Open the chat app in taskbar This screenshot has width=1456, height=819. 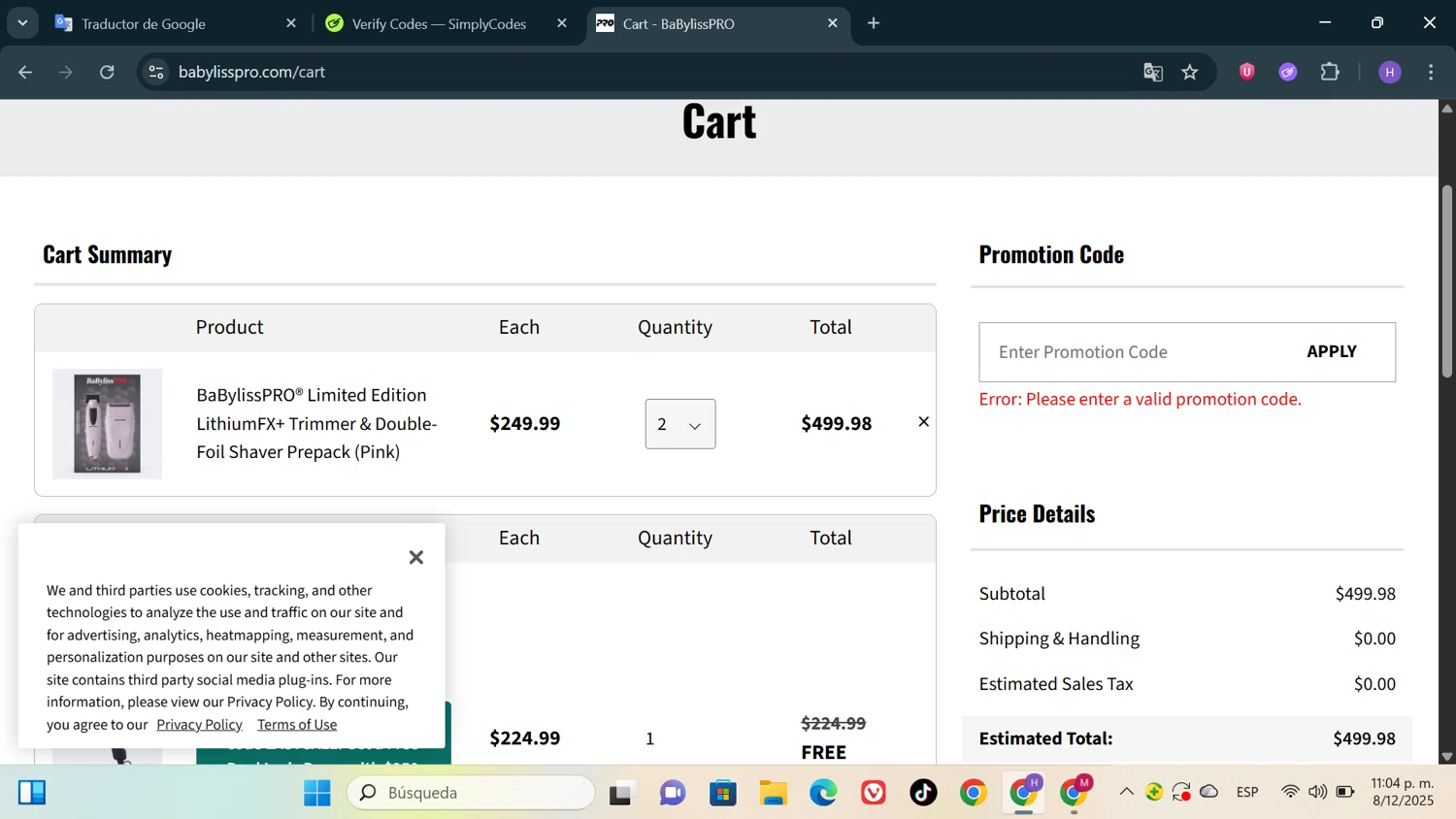pyautogui.click(x=673, y=793)
